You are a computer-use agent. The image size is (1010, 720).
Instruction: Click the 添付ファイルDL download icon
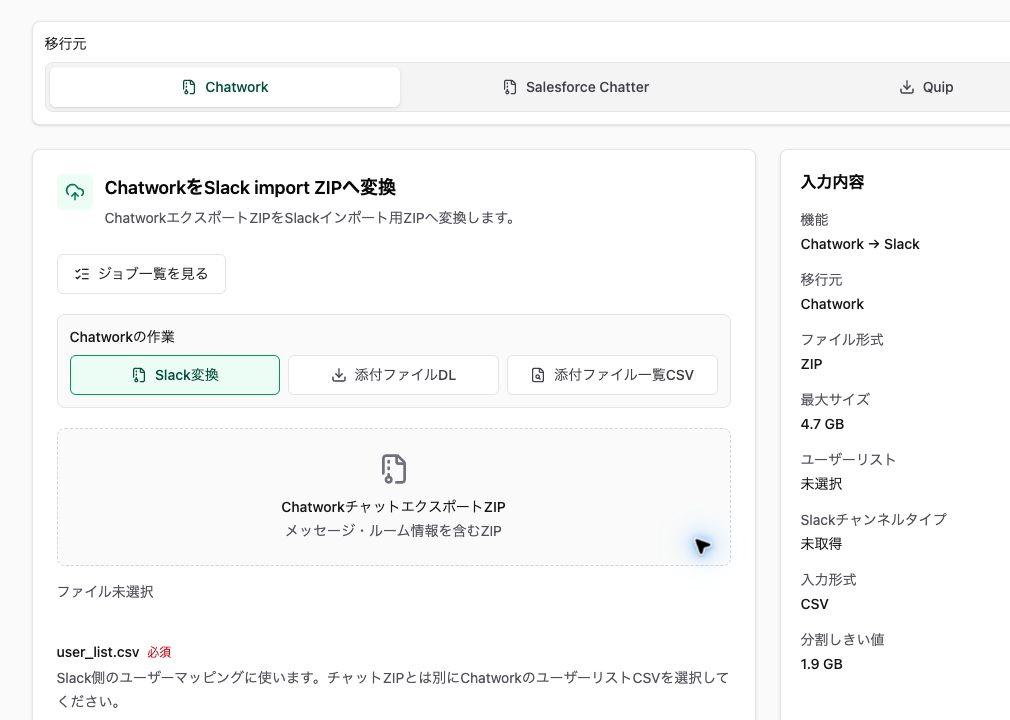click(339, 375)
